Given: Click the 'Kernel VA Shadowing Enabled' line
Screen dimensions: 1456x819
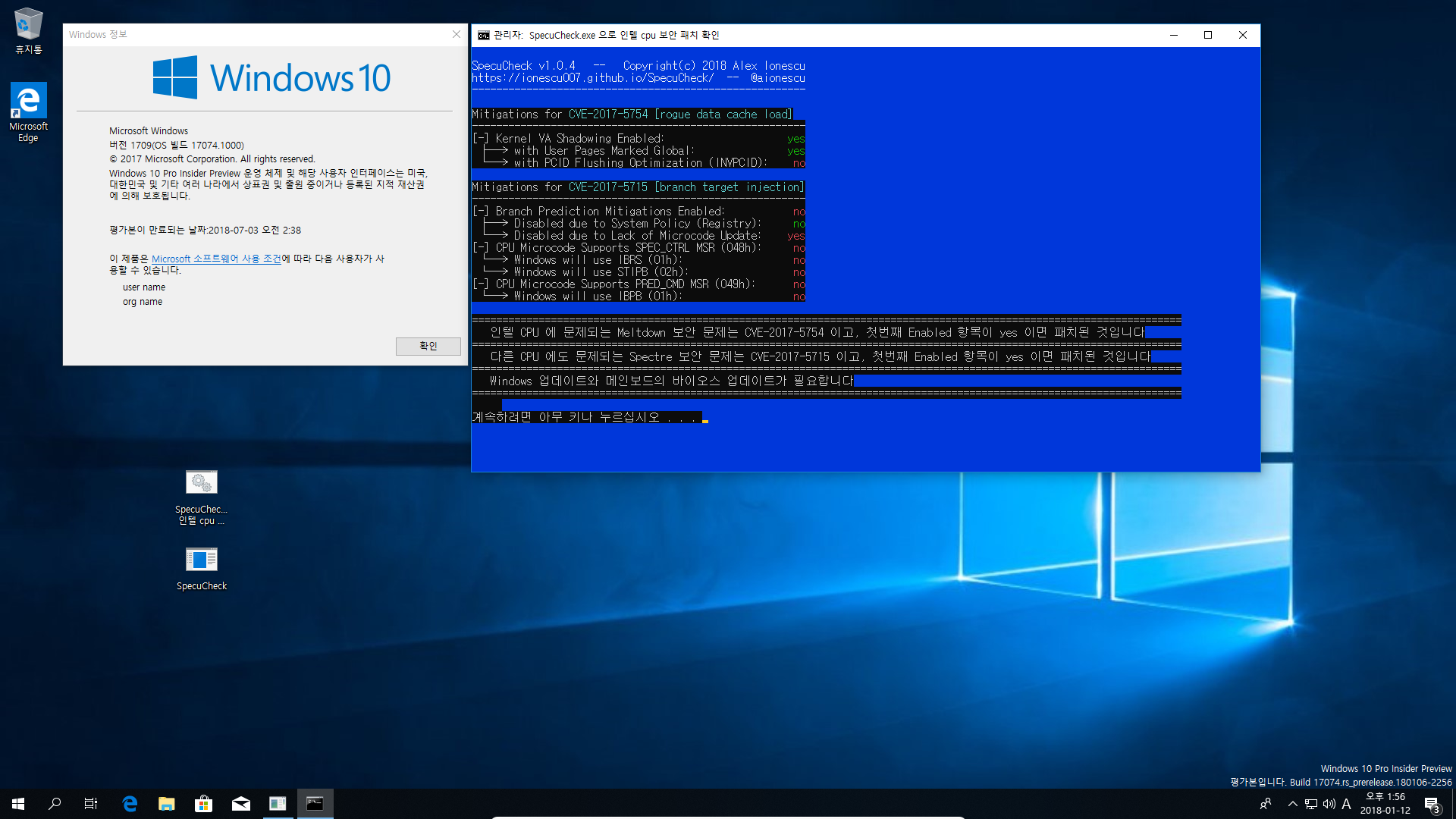Looking at the screenshot, I should click(x=639, y=138).
